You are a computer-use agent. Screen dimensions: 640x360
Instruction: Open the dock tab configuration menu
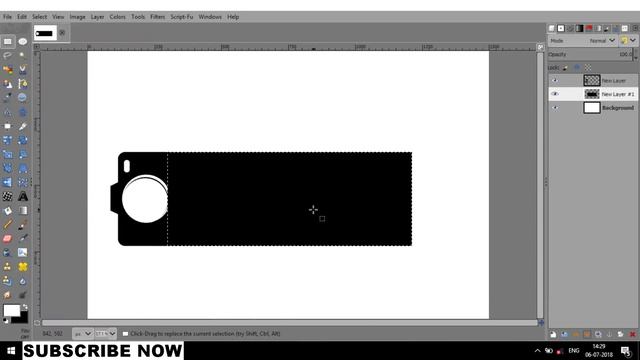pos(635,28)
